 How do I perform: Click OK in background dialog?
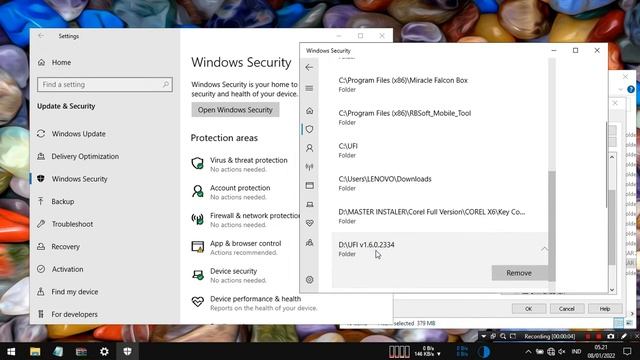[528, 309]
